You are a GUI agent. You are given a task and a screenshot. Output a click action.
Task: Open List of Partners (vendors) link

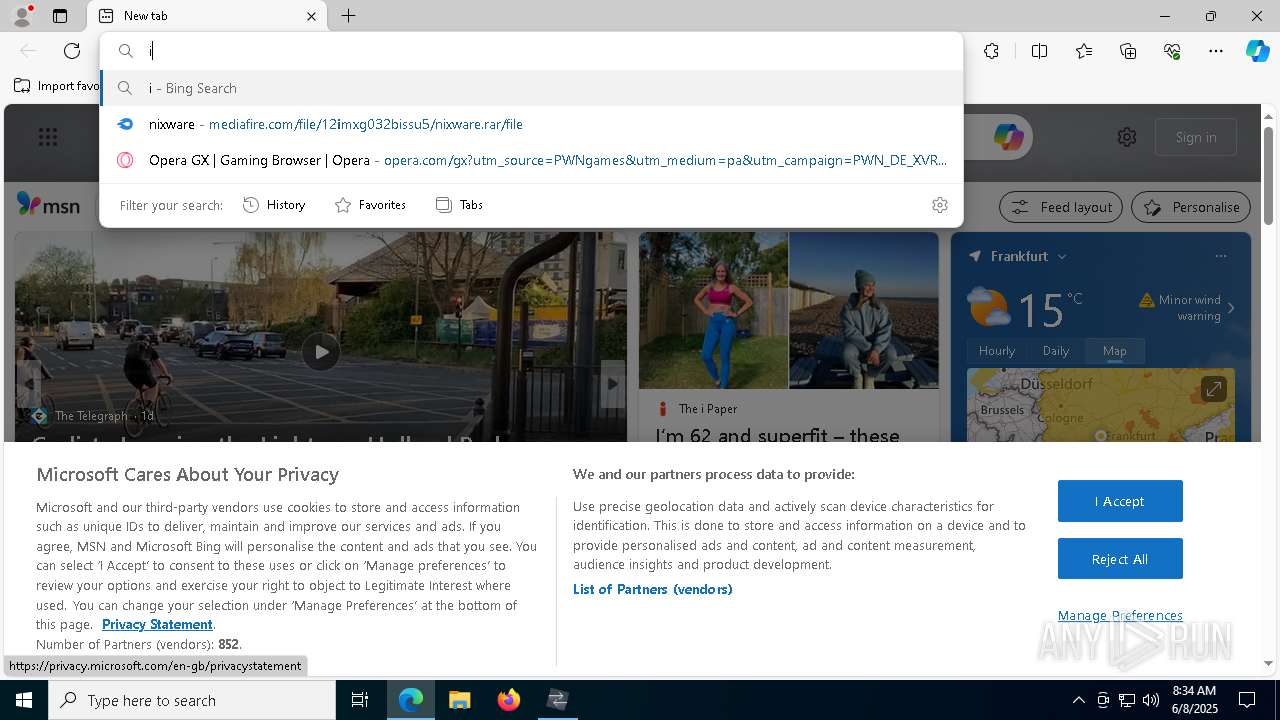tap(653, 589)
